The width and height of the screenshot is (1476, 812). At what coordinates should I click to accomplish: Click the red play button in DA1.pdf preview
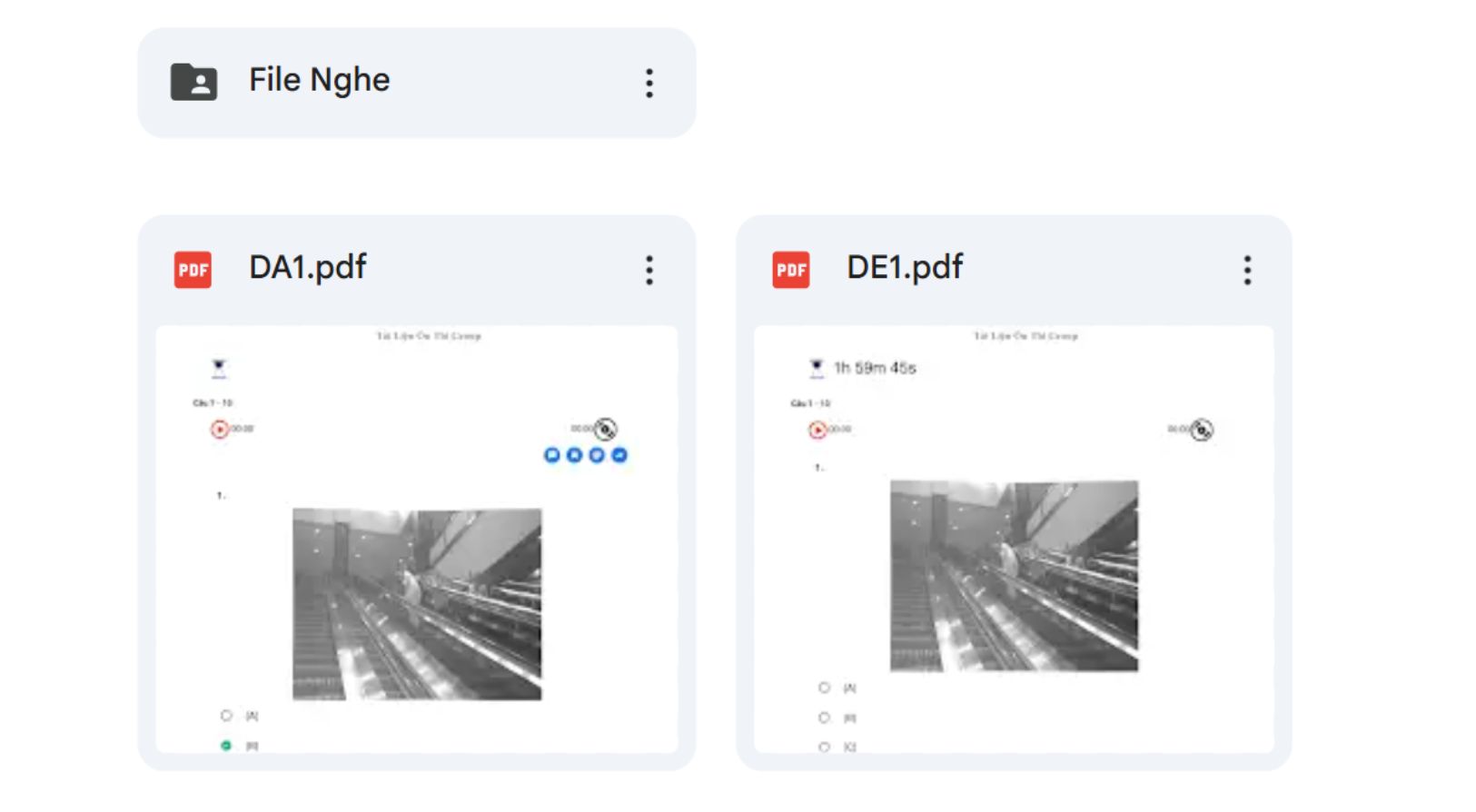pyautogui.click(x=220, y=429)
